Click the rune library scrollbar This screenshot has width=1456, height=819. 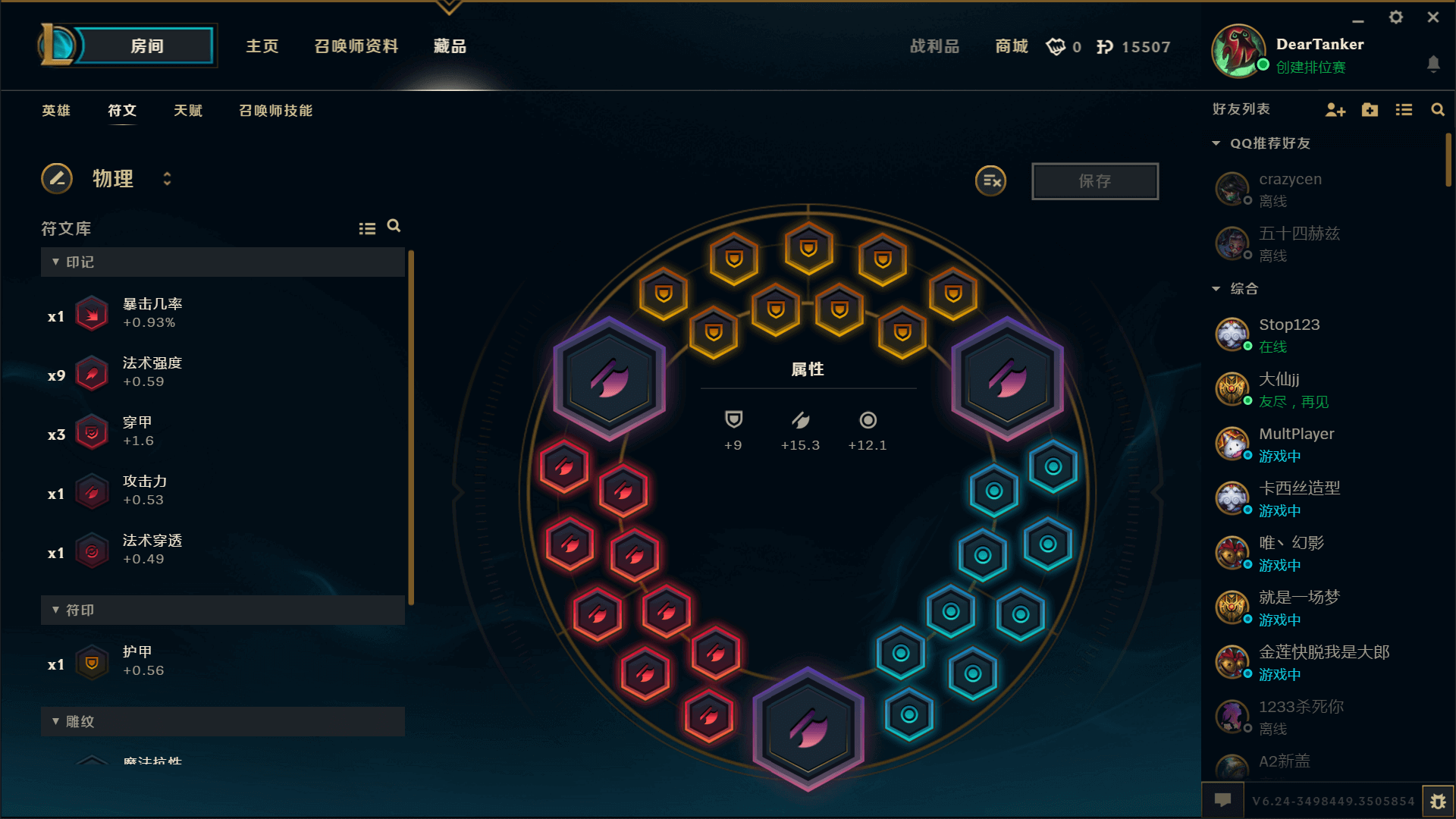(411, 427)
